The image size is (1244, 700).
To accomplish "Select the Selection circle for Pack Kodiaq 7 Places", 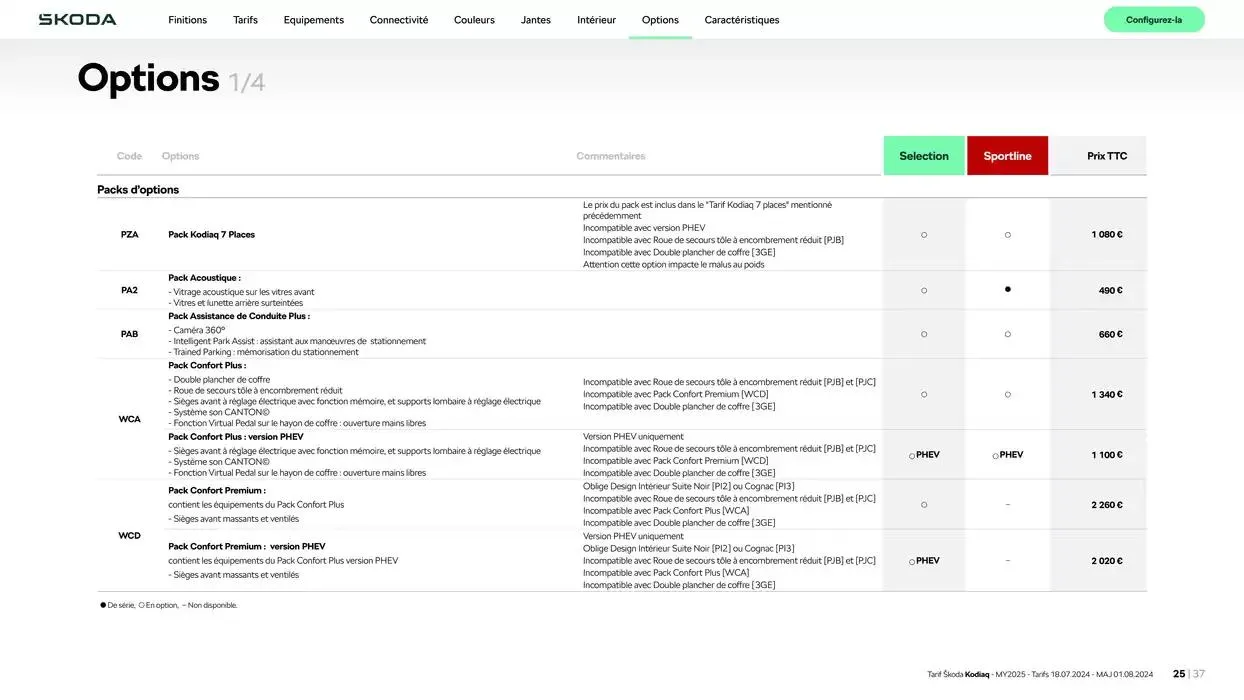I will (923, 235).
